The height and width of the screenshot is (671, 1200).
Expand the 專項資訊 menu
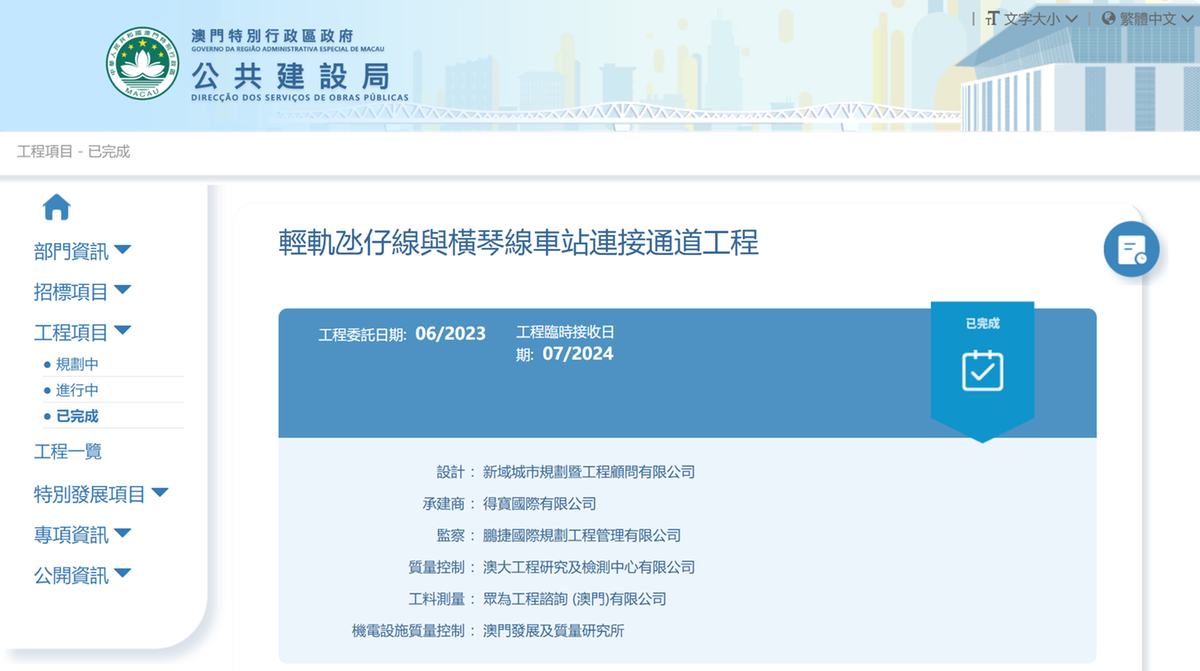(x=83, y=535)
